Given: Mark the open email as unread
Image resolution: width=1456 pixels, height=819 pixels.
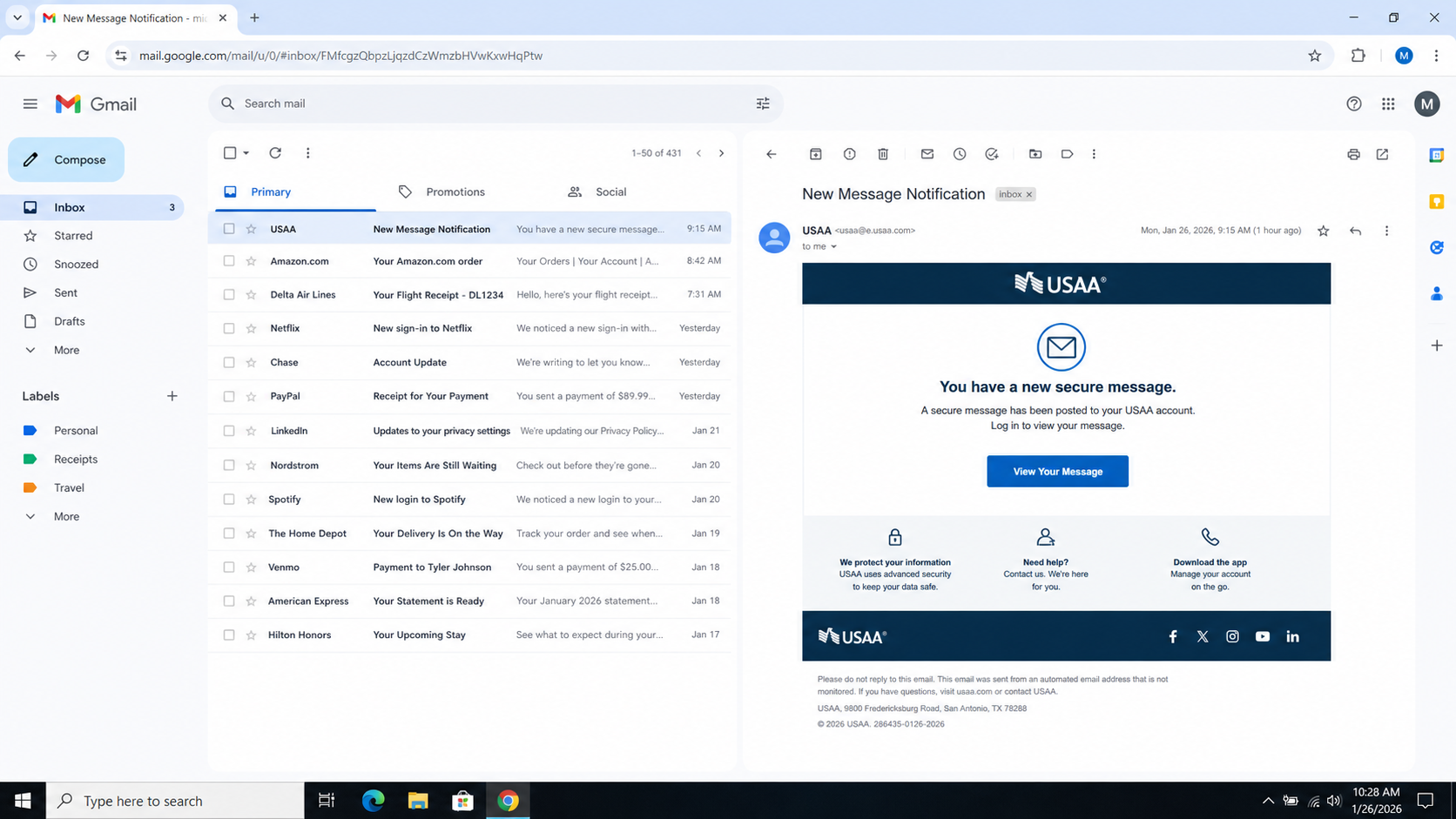Looking at the screenshot, I should click(927, 154).
